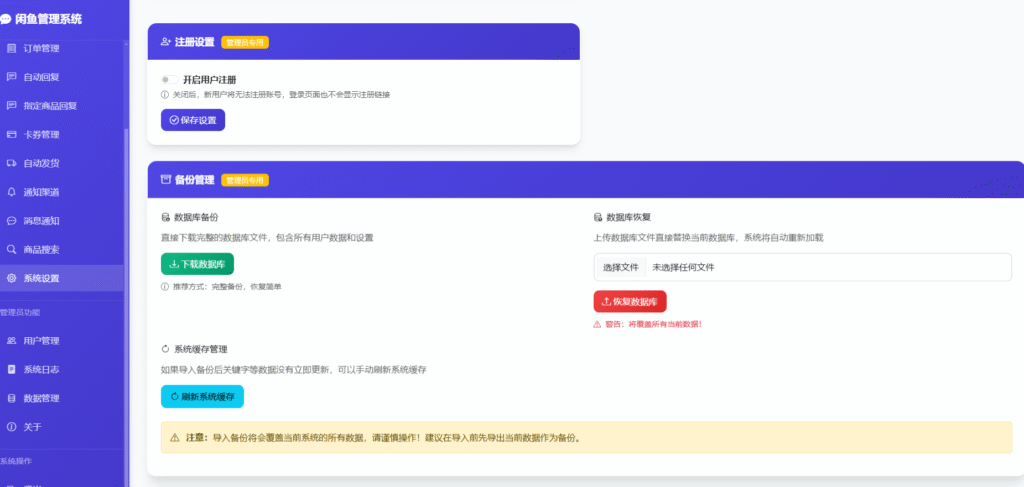Image resolution: width=1024 pixels, height=487 pixels.
Task: Navigate to 数据管理
Action: (x=61, y=398)
